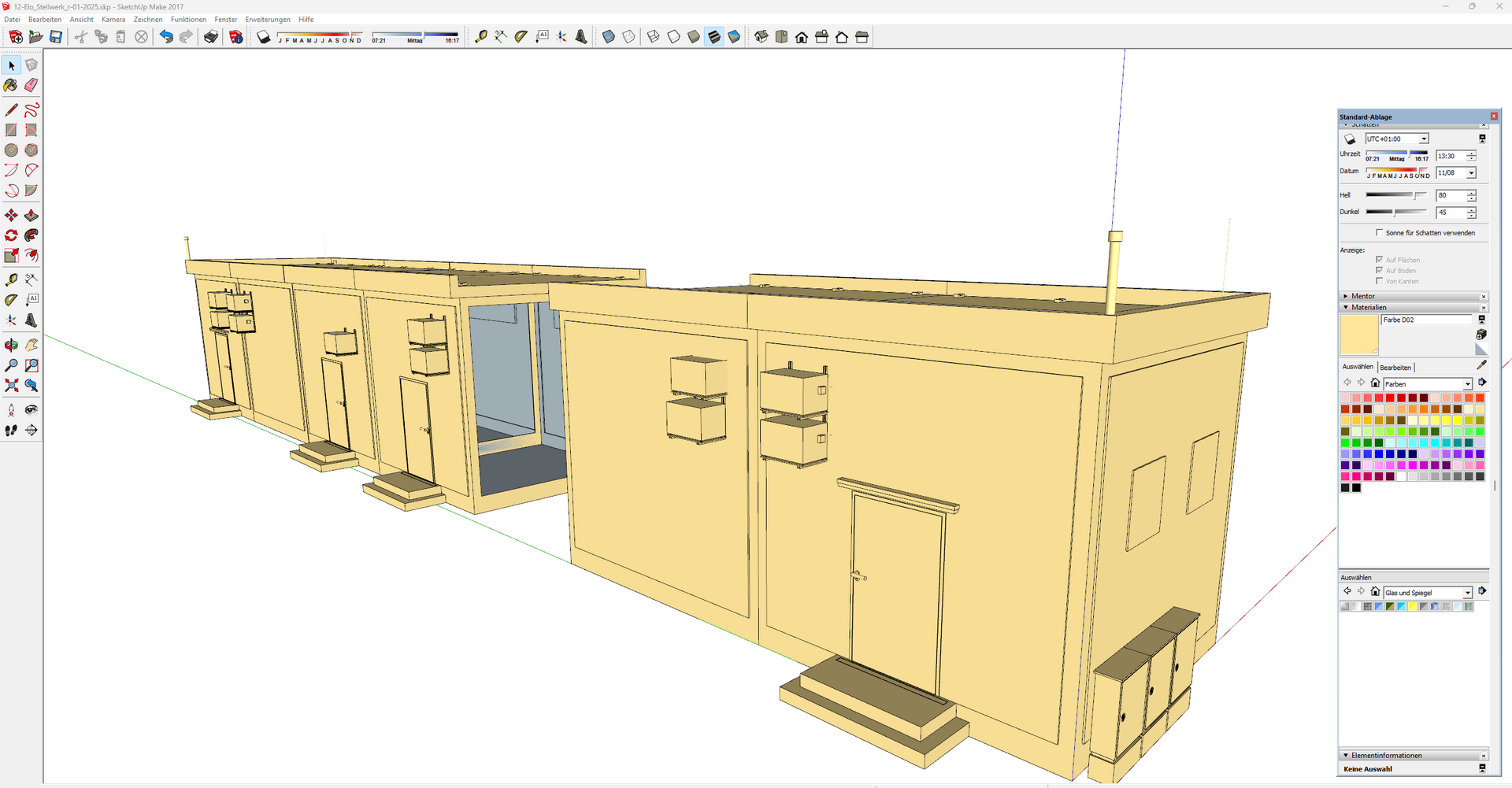Enable Sonne für Schatten verwenden checkbox
The image size is (1512, 788).
click(x=1379, y=232)
